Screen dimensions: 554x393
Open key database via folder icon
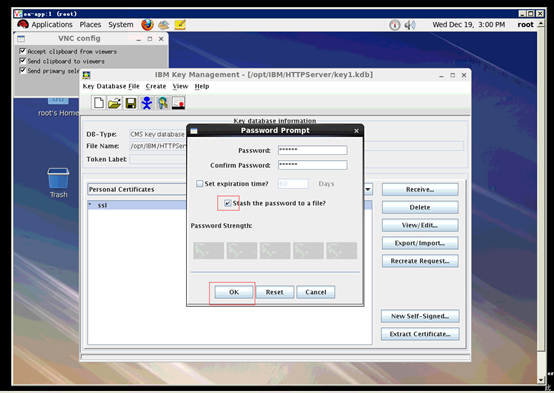(x=114, y=103)
